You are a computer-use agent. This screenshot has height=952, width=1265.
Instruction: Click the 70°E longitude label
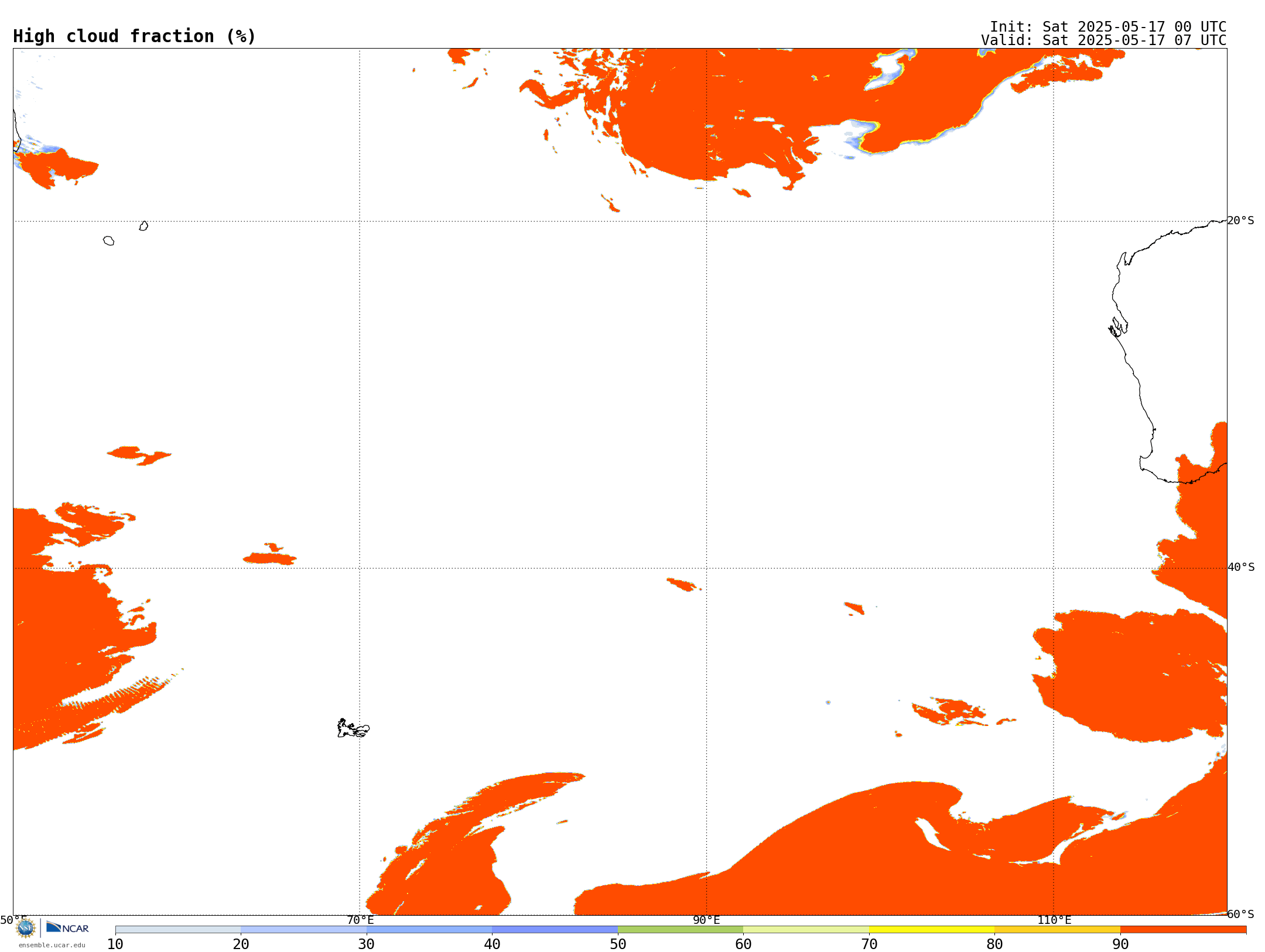pyautogui.click(x=360, y=920)
